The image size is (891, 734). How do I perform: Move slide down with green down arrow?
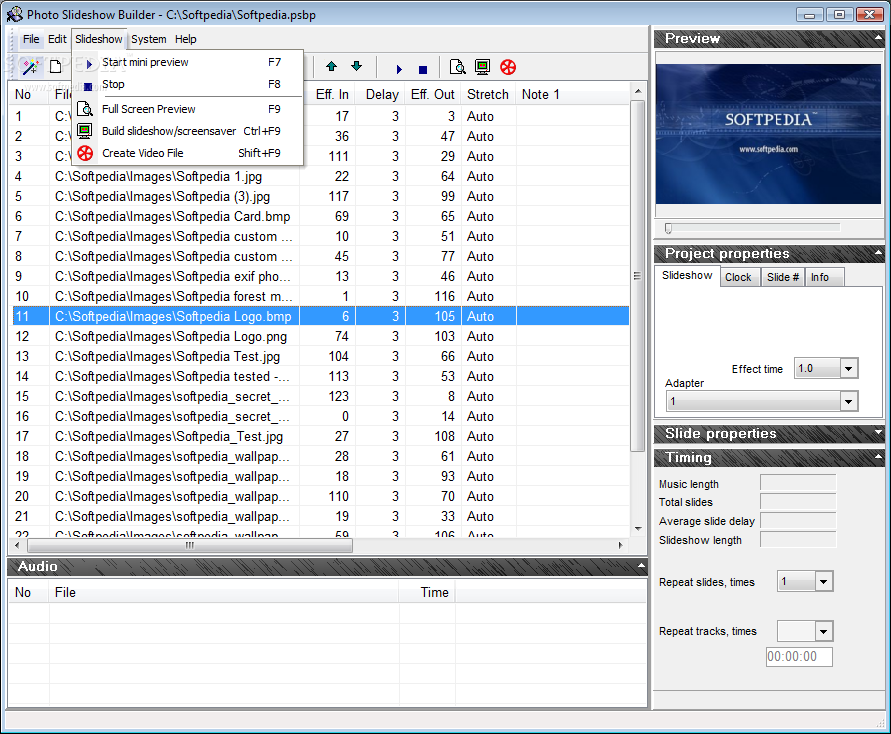(x=356, y=66)
